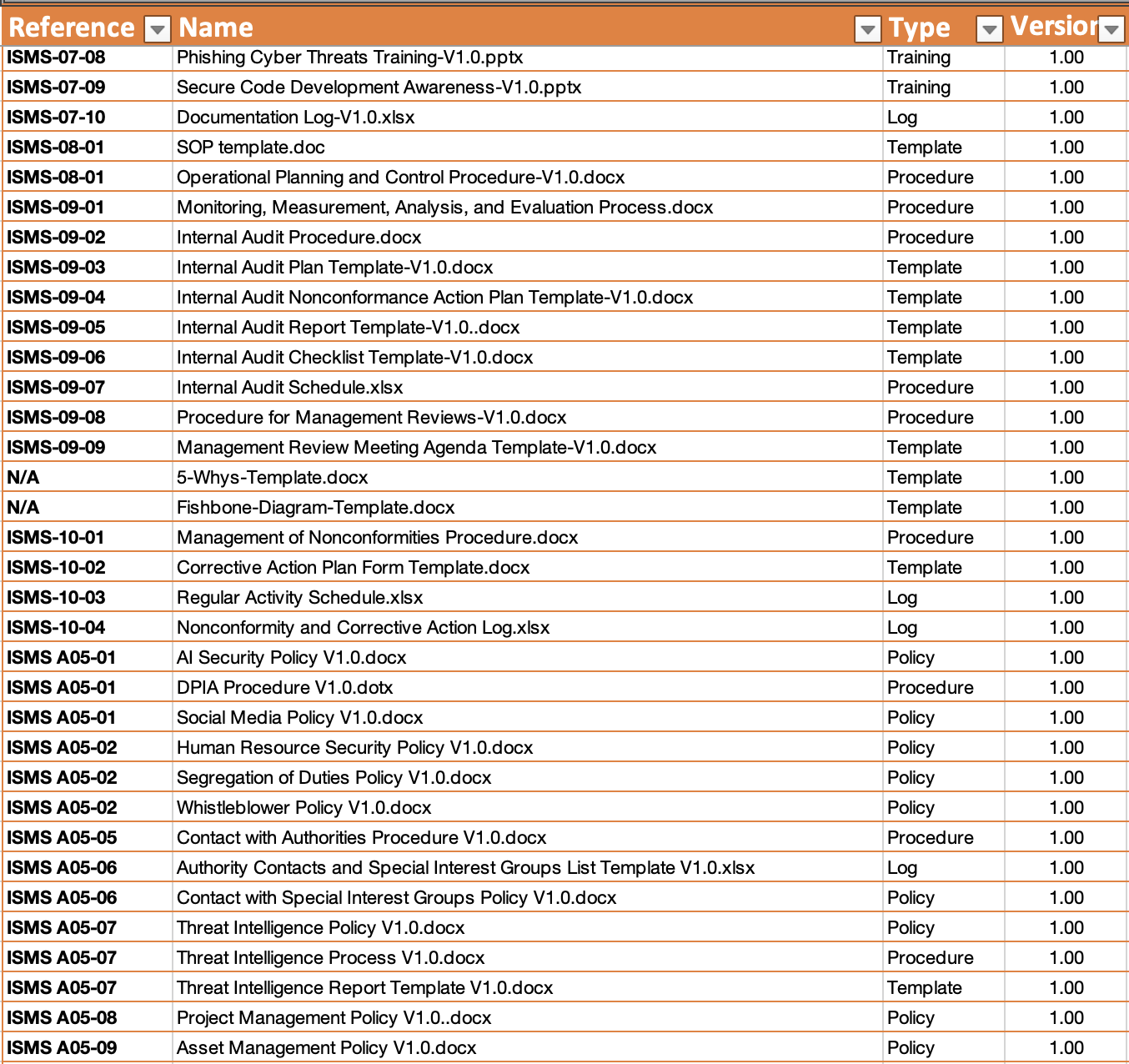
Task: Select the Name header cell
Action: click(x=527, y=27)
